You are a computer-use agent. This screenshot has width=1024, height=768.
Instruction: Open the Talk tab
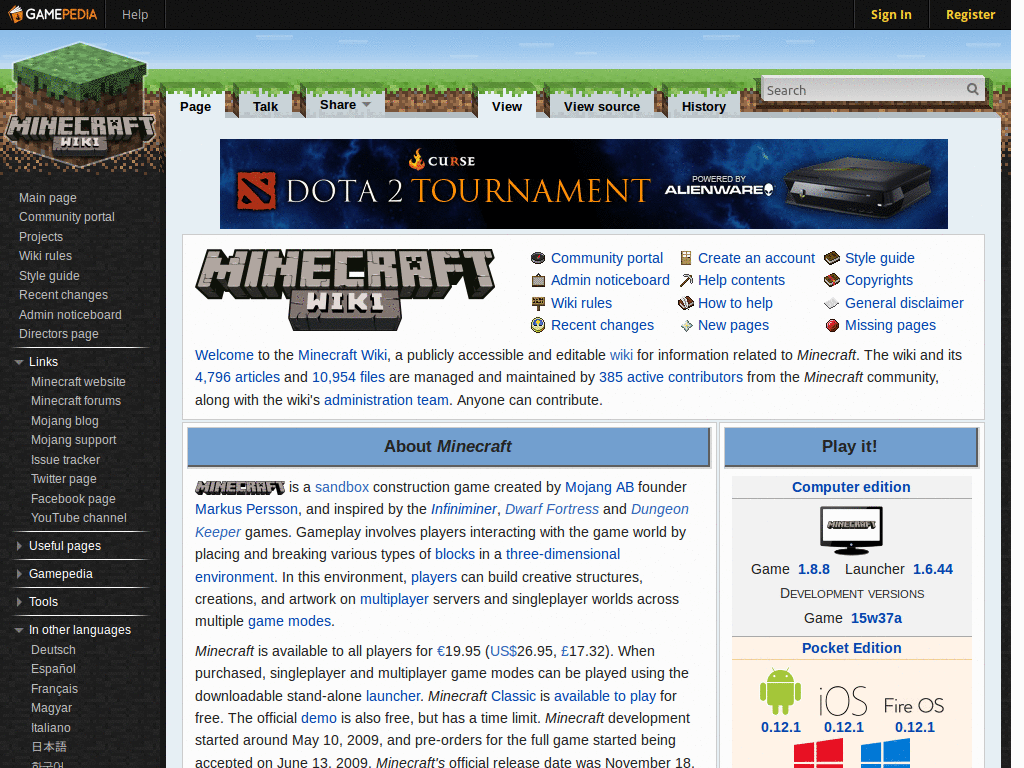(x=264, y=106)
